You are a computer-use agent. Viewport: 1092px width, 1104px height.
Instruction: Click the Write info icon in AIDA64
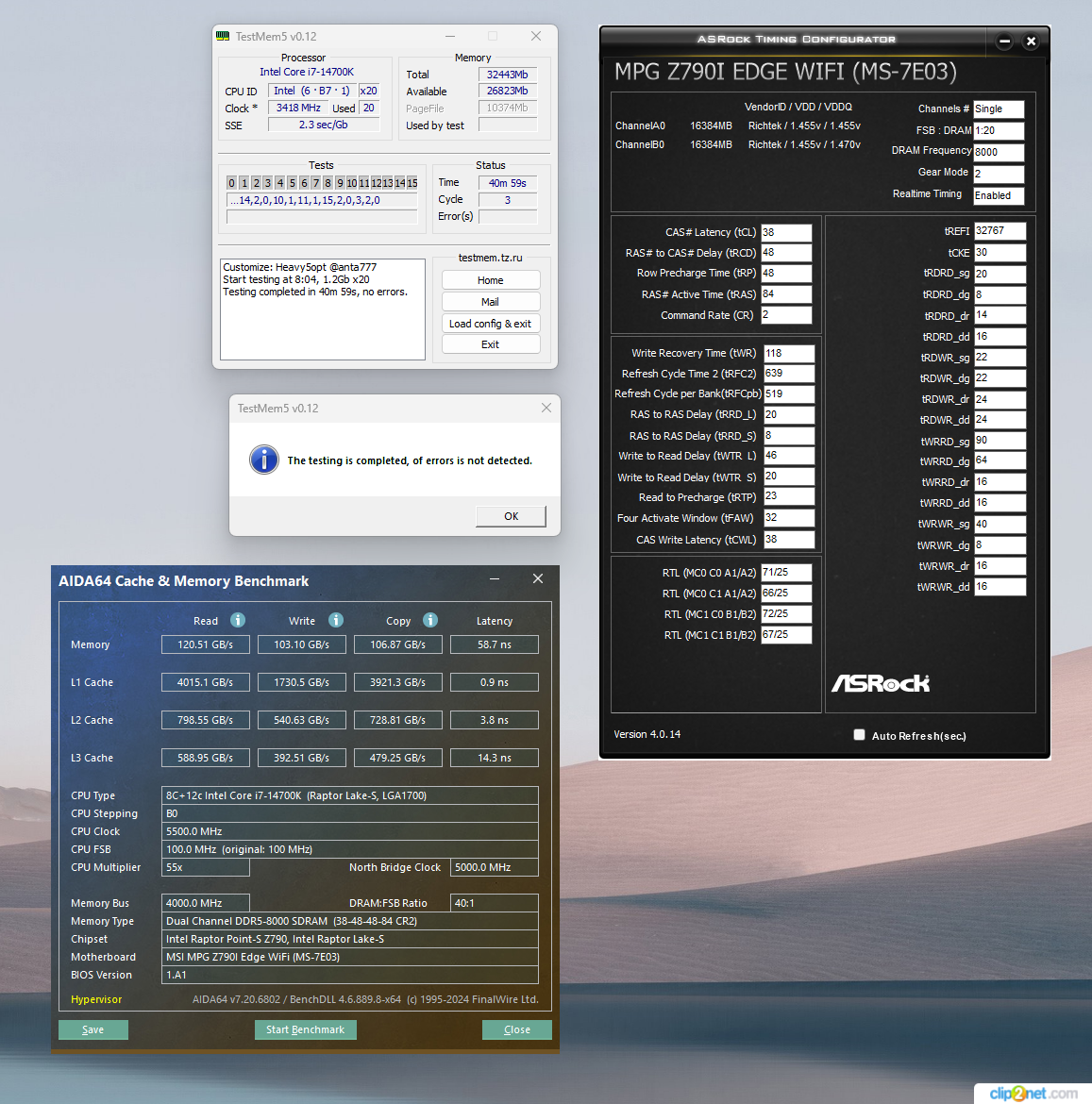click(336, 620)
